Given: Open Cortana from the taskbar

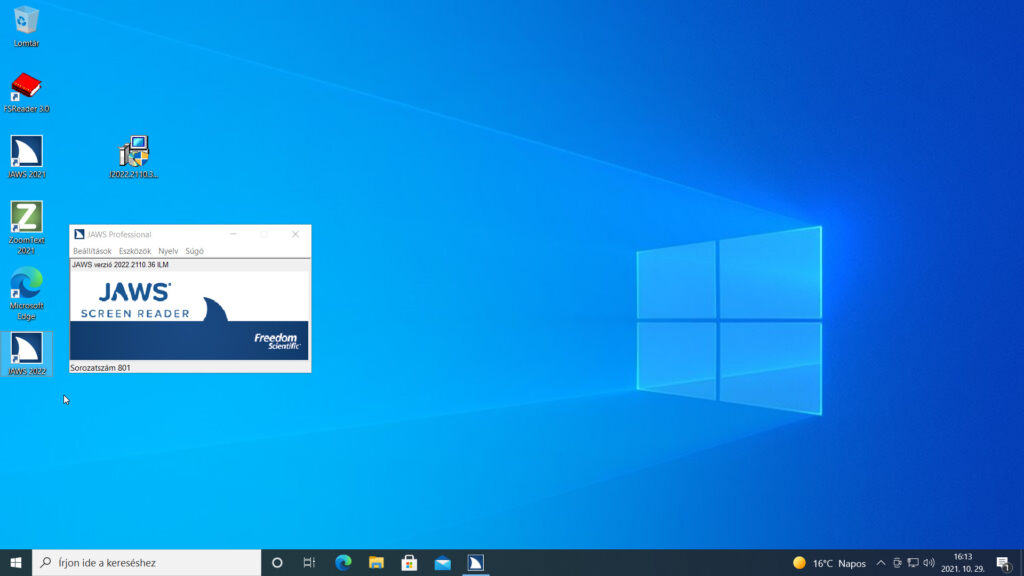Looking at the screenshot, I should (277, 562).
